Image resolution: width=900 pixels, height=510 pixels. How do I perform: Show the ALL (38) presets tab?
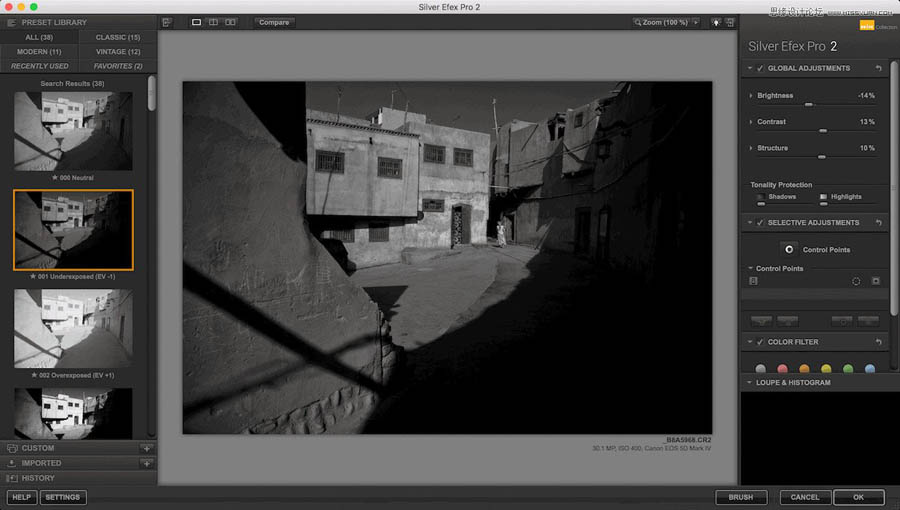pos(39,37)
